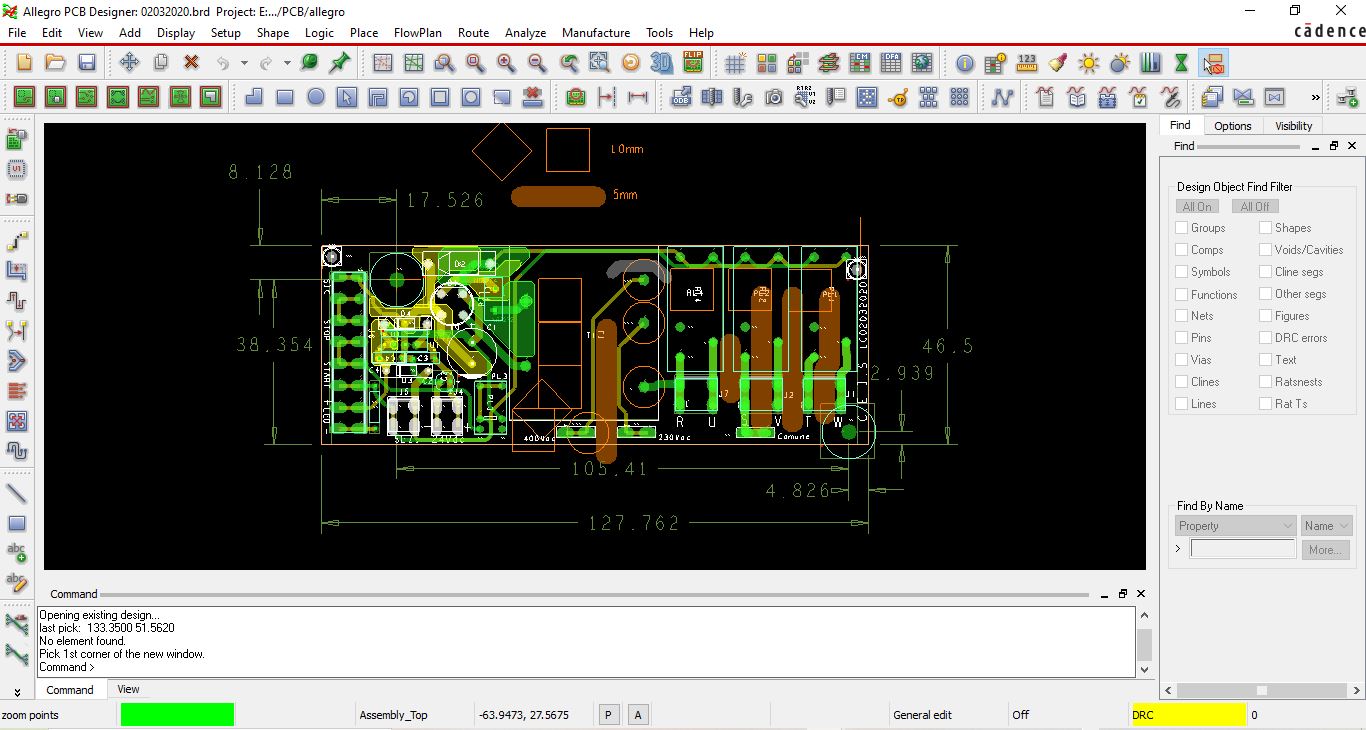Click the More... button
The height and width of the screenshot is (730, 1366).
coord(1324,549)
